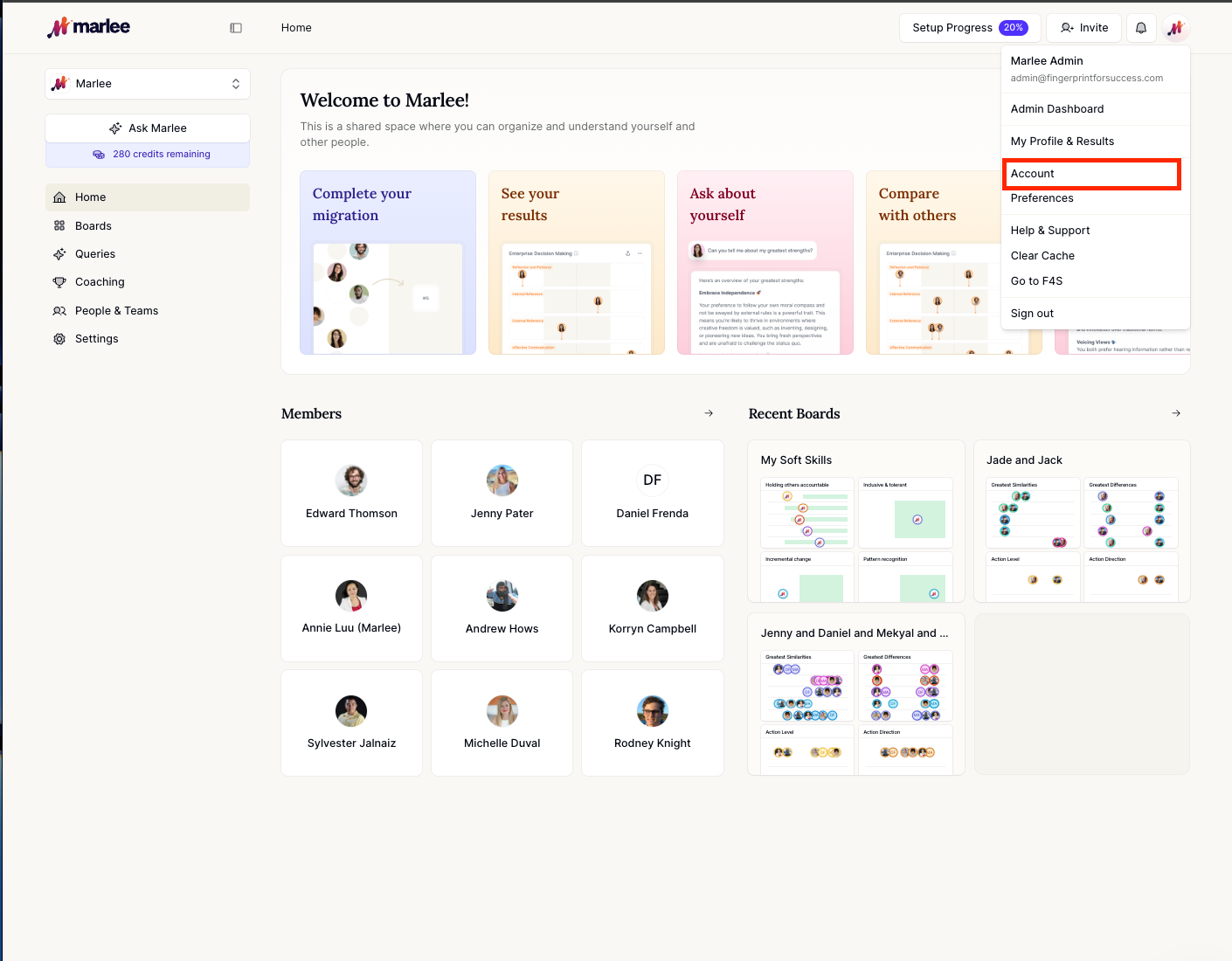The image size is (1232, 961).
Task: Click the 20% progress badge
Action: (x=1014, y=28)
